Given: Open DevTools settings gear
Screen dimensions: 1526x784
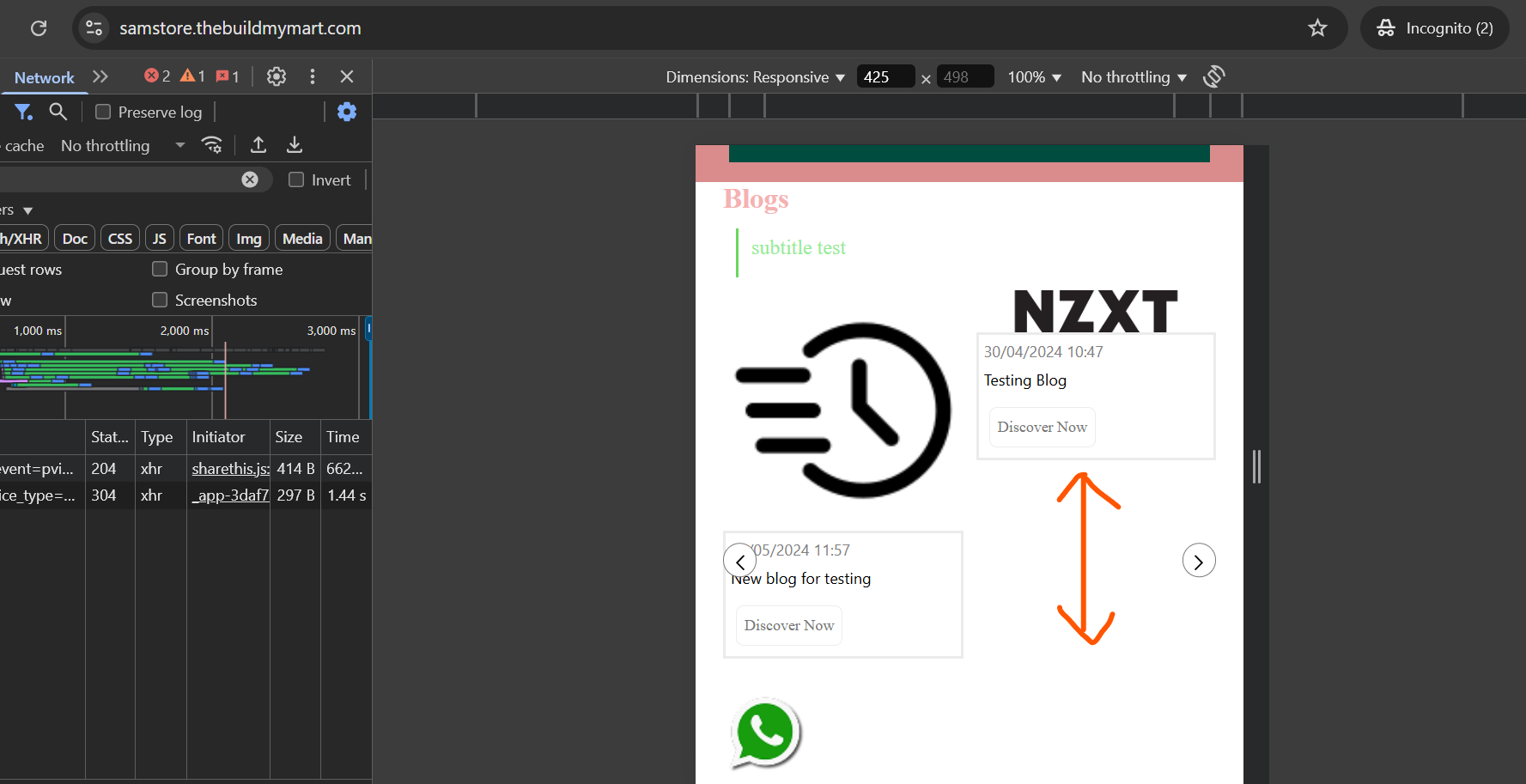Looking at the screenshot, I should tap(277, 76).
